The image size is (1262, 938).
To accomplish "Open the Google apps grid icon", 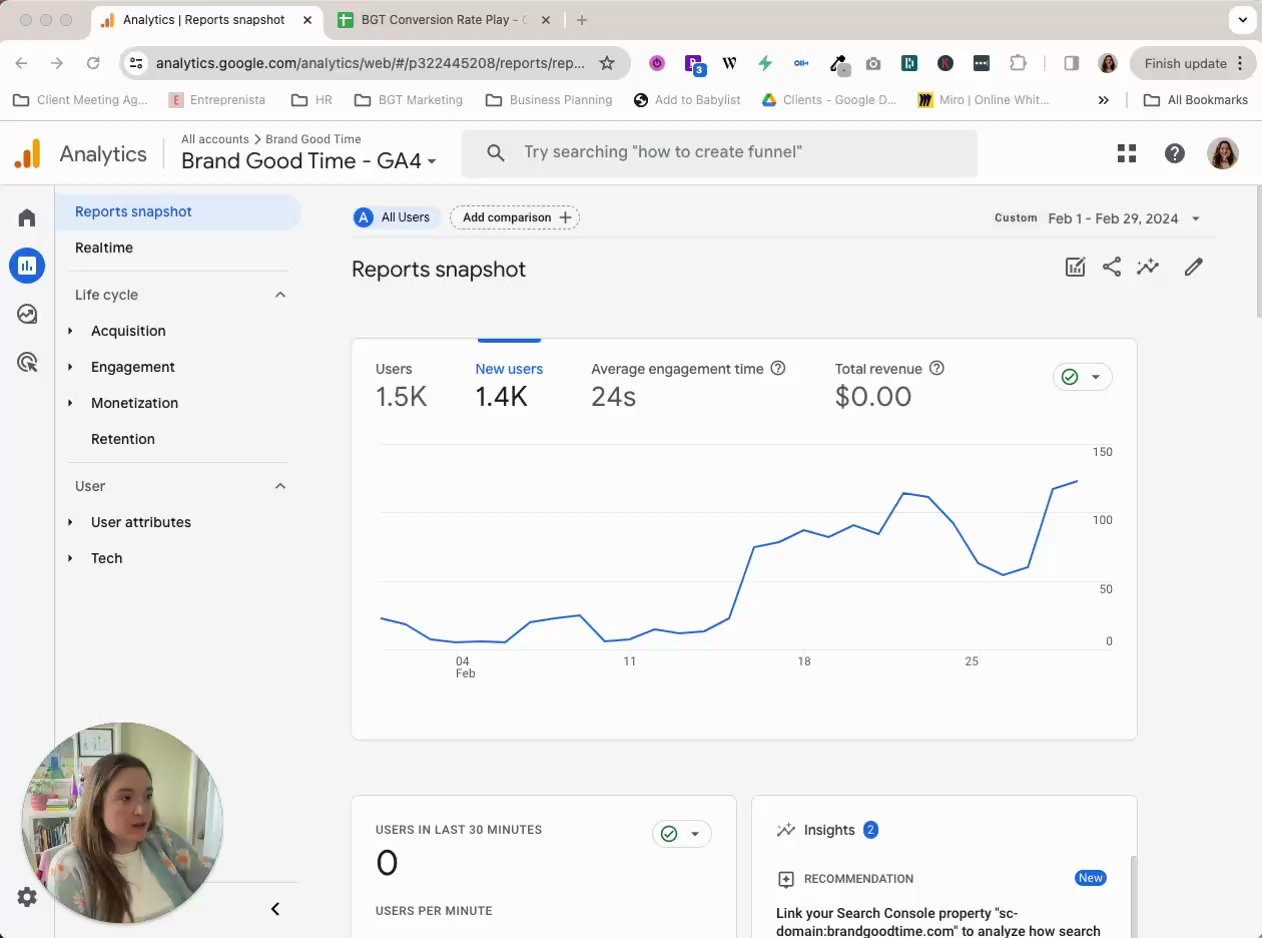I will click(1127, 153).
